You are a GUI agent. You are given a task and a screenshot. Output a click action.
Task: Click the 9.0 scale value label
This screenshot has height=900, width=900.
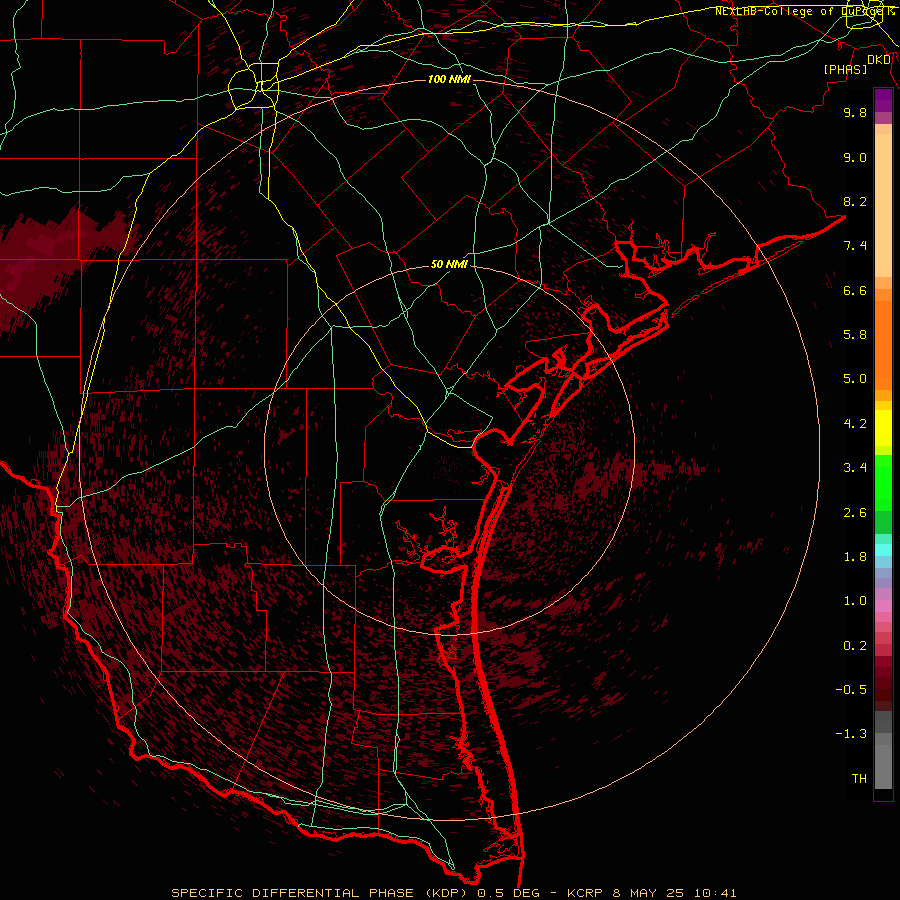(x=855, y=157)
